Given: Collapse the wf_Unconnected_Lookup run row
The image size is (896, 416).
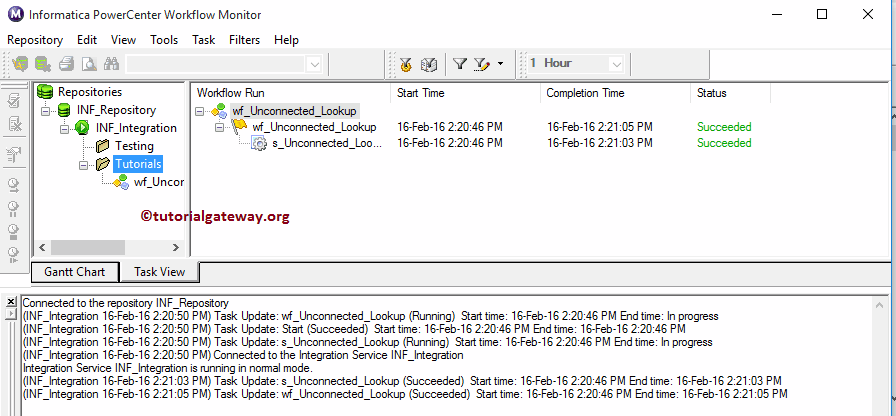Looking at the screenshot, I should tap(219, 127).
